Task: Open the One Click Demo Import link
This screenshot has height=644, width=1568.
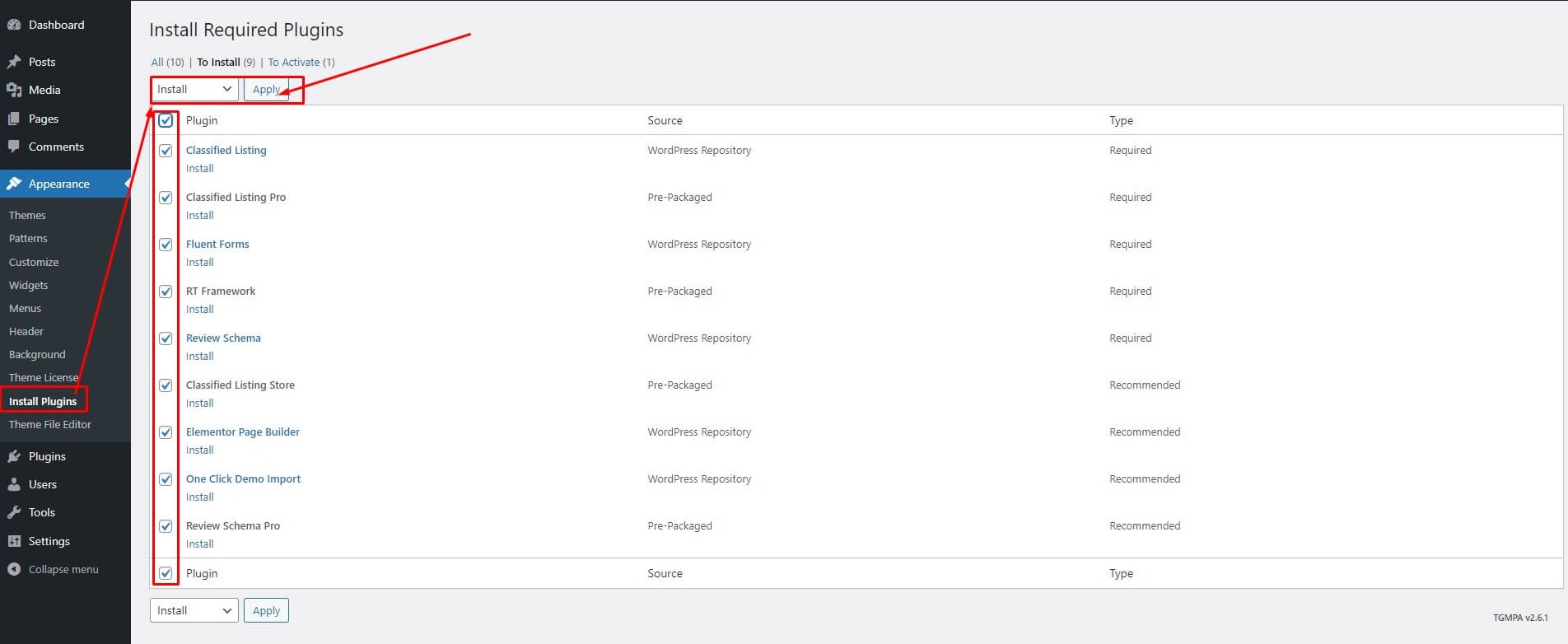Action: pyautogui.click(x=244, y=478)
